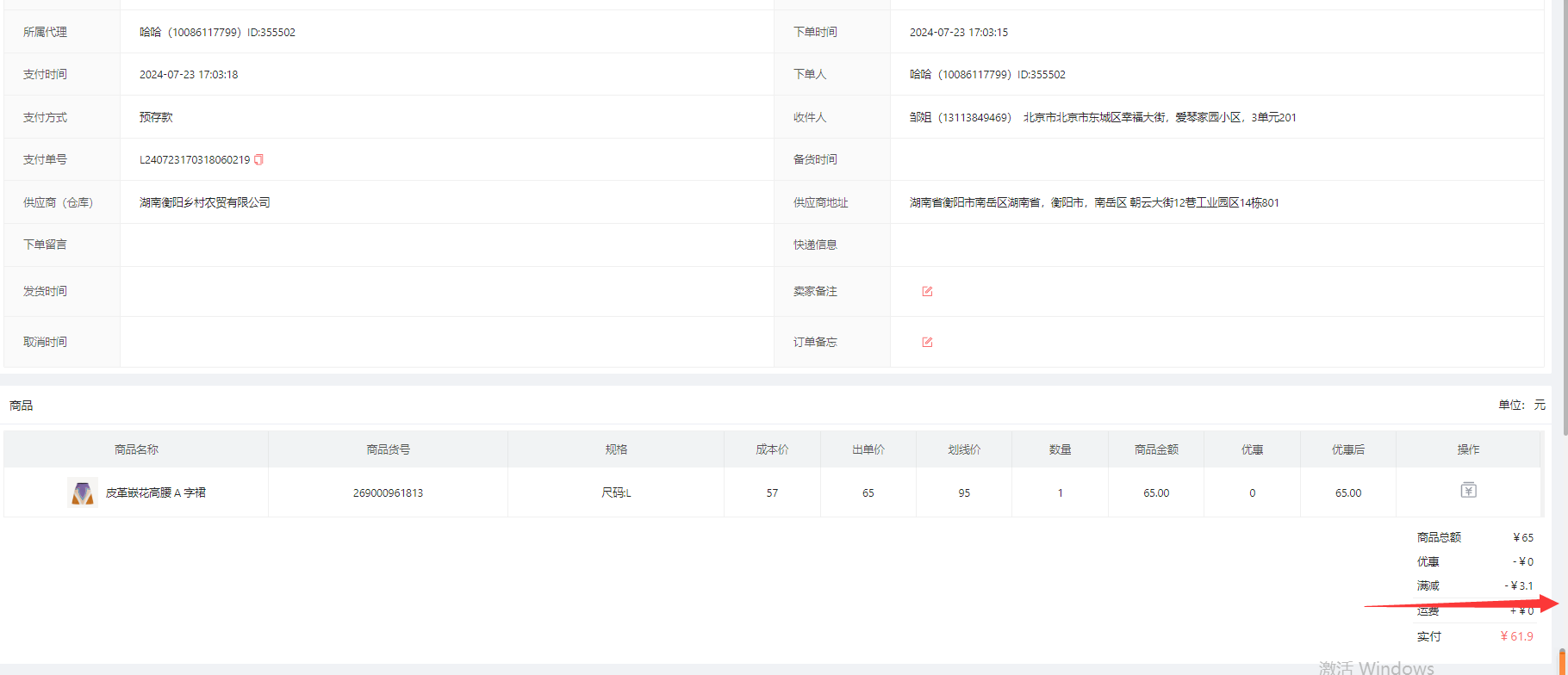
Task: Copy the payment number L240723170318060219
Action: [x=258, y=159]
